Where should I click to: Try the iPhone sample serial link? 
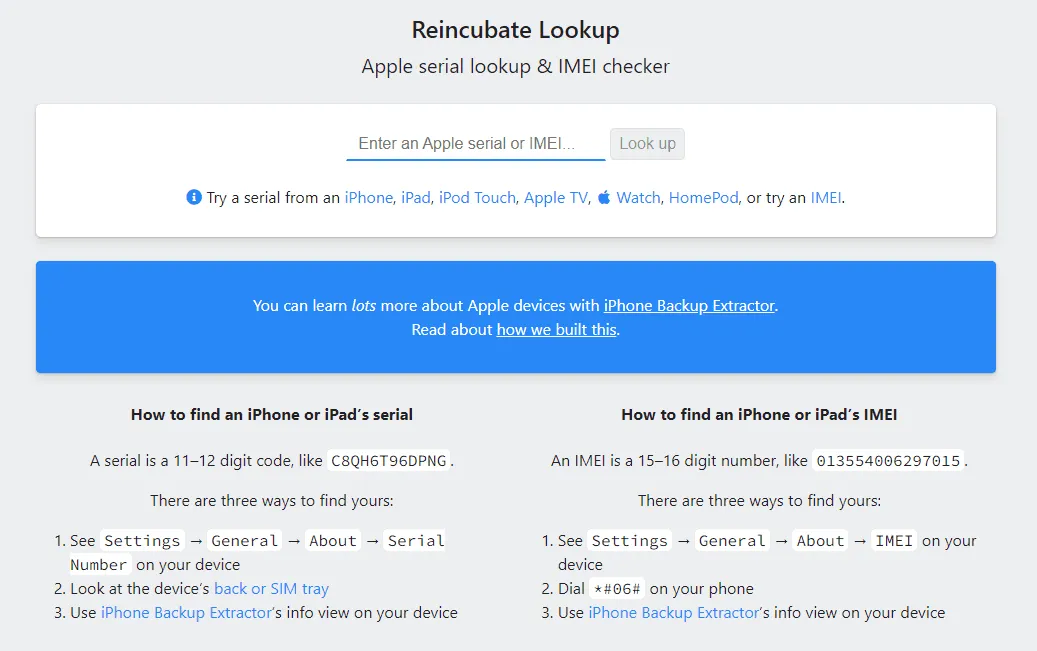tap(368, 198)
